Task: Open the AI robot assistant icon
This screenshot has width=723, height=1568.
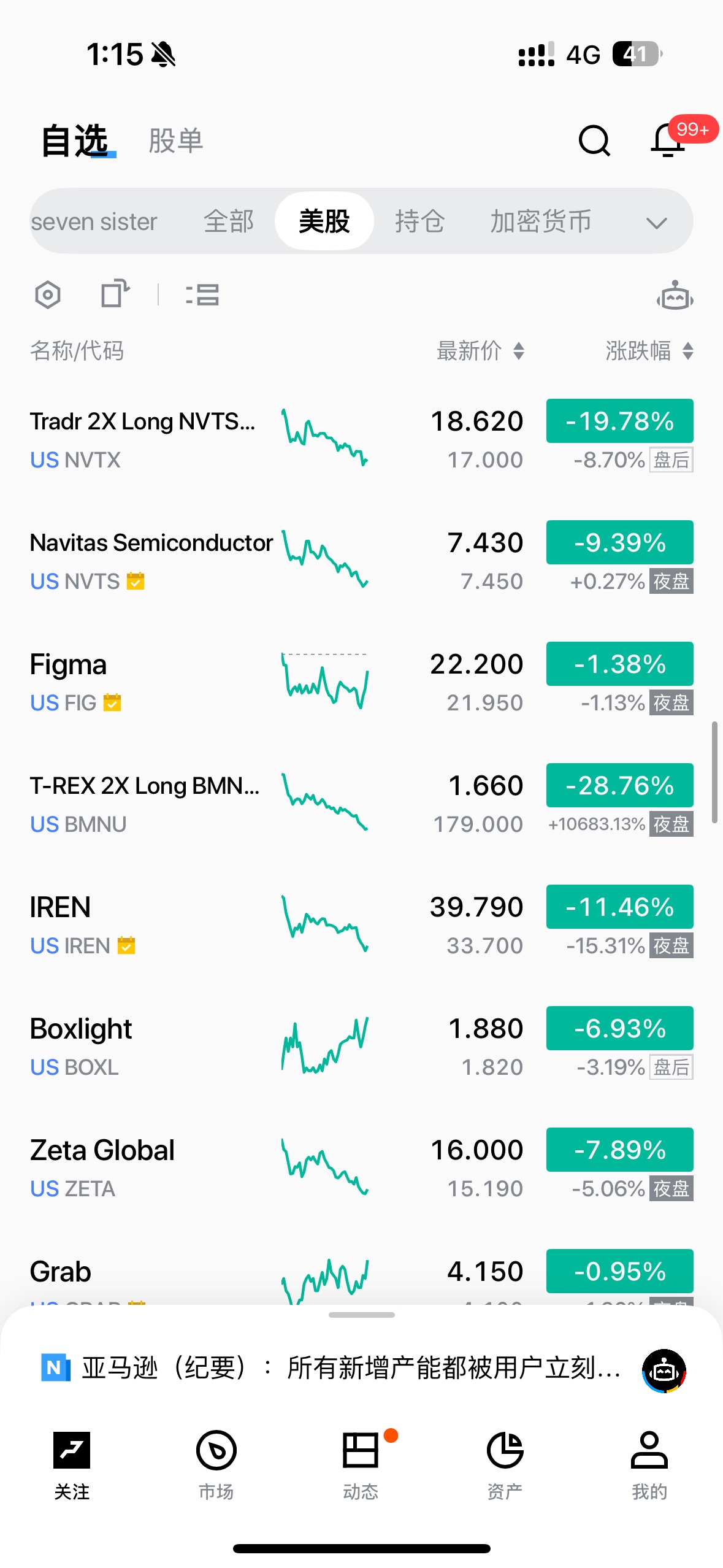Action: 675,296
